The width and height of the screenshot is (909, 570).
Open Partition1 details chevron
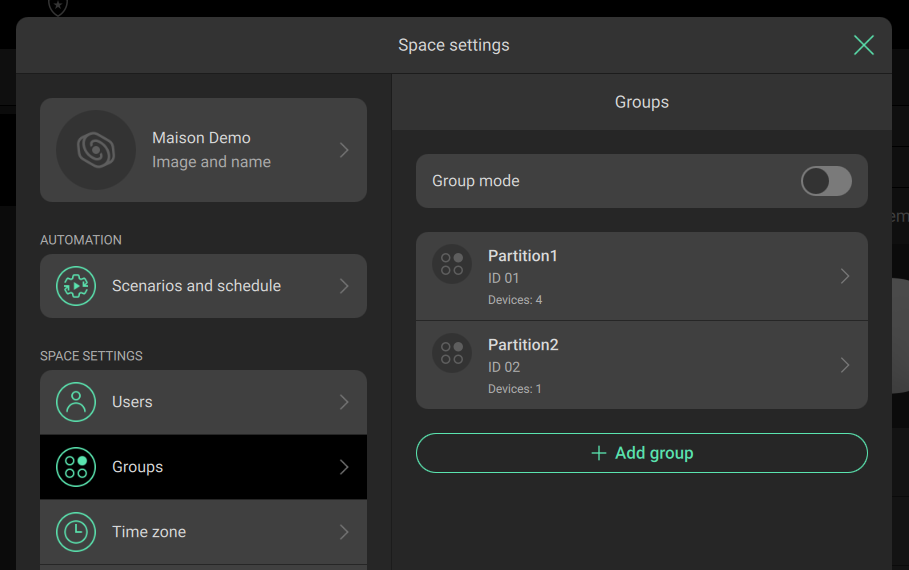(845, 276)
